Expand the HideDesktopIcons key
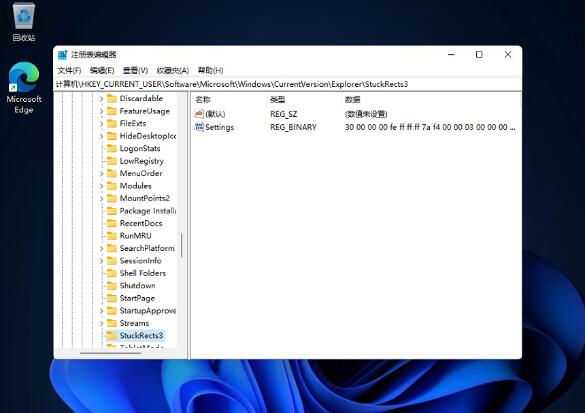Screen dimensions: 585x413 point(101,136)
